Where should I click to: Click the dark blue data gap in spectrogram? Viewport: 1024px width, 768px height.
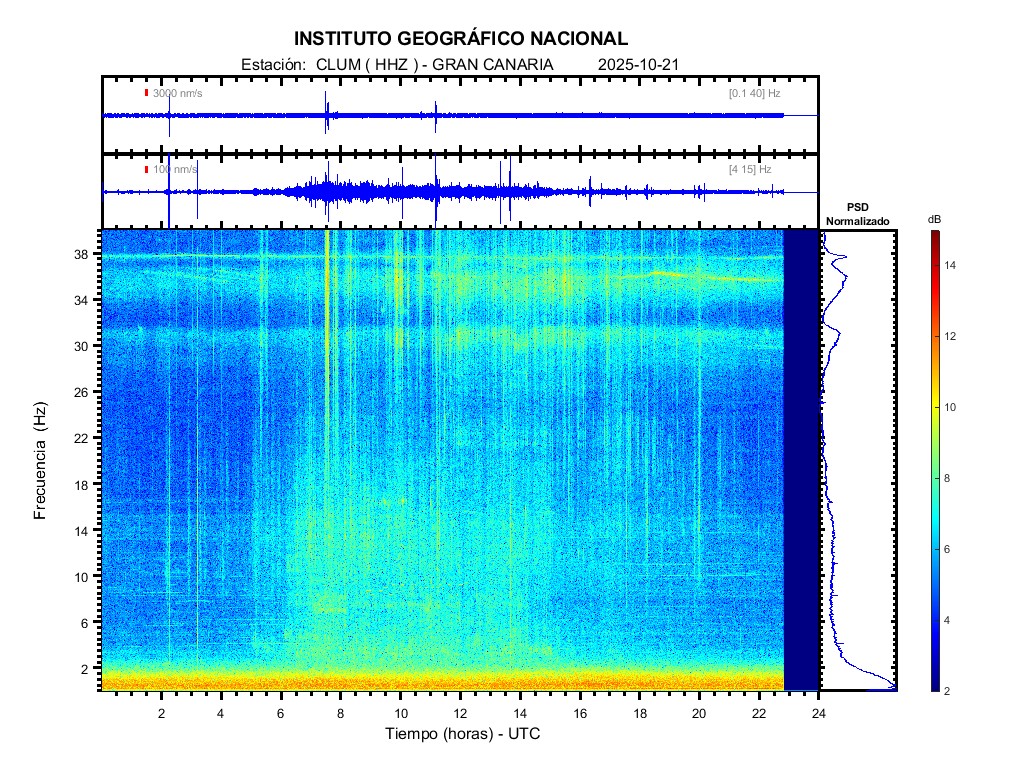(801, 460)
